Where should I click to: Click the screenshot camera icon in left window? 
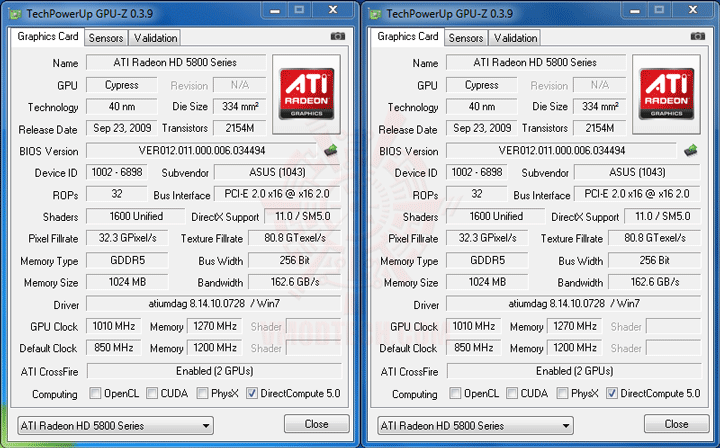click(338, 36)
